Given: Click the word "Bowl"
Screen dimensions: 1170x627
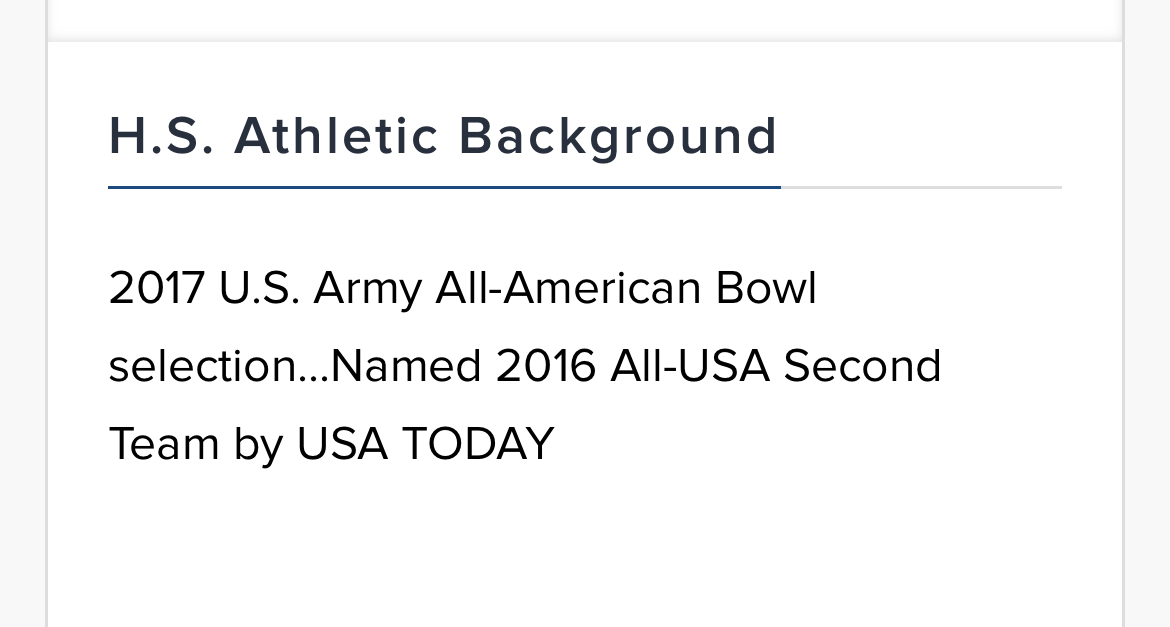Looking at the screenshot, I should coord(766,288).
